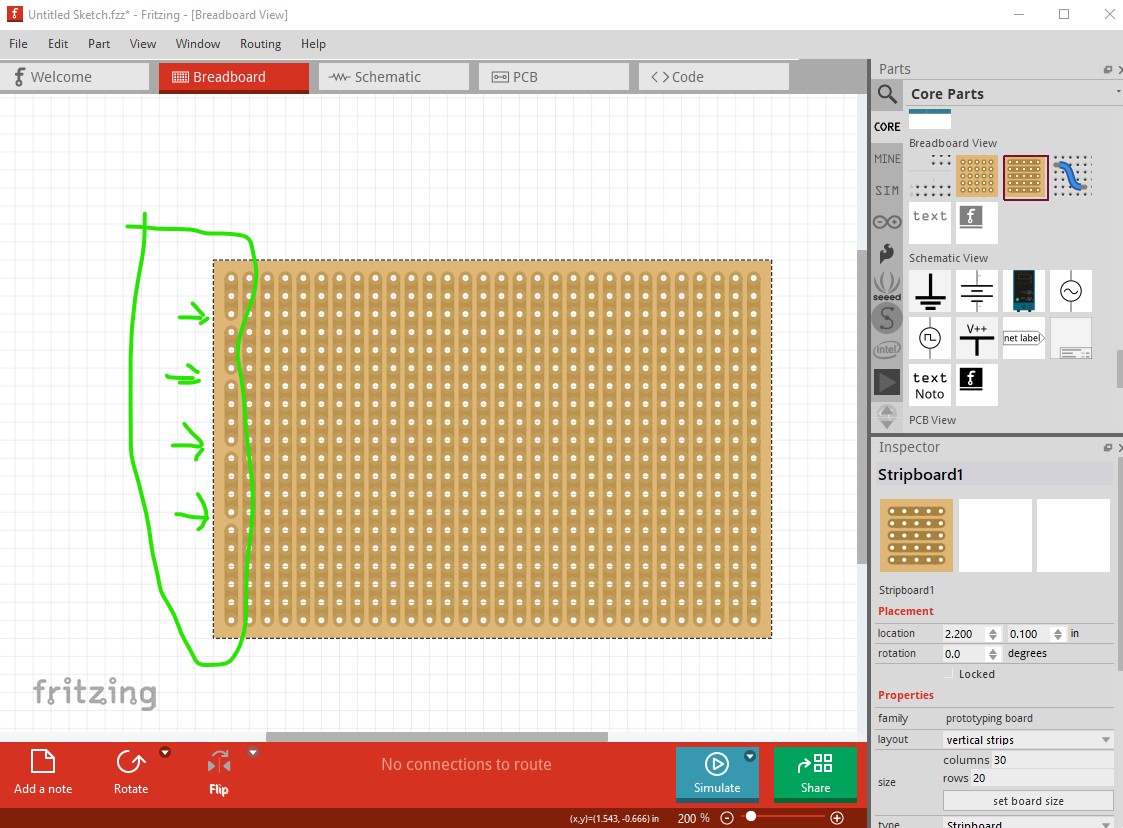Screen dimensions: 1123x828
Task: Select the breadboard part
Action: [x=930, y=176]
